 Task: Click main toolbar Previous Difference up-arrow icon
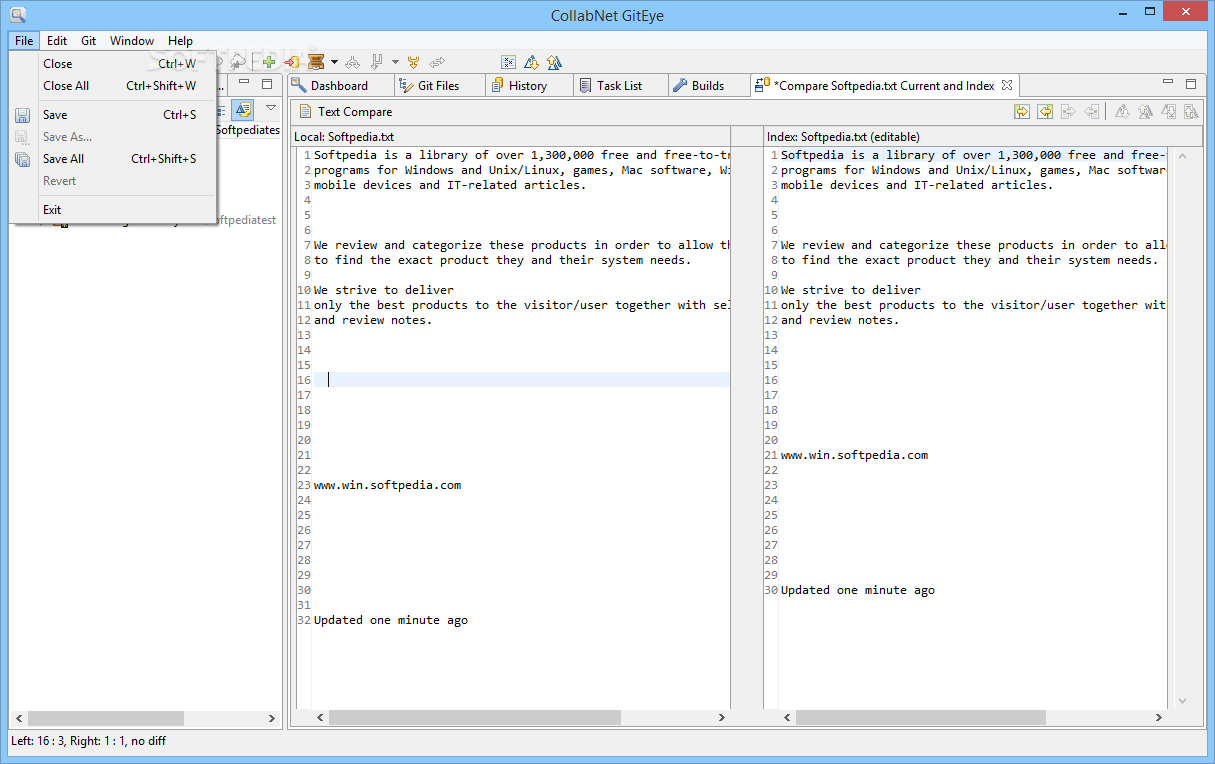point(554,62)
